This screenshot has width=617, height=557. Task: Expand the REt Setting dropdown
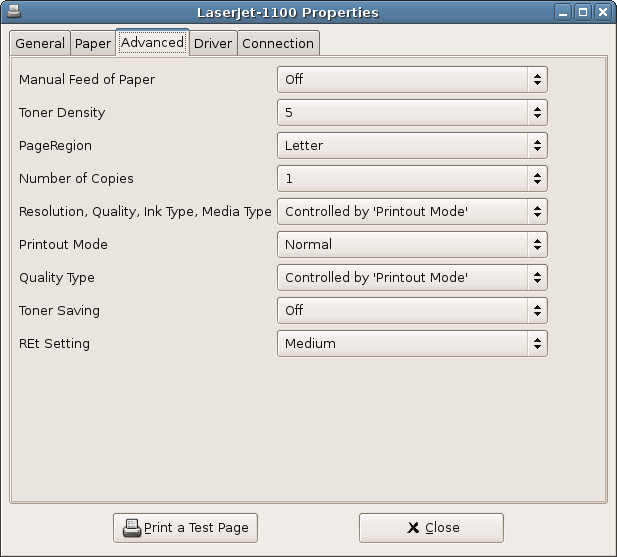tap(412, 343)
